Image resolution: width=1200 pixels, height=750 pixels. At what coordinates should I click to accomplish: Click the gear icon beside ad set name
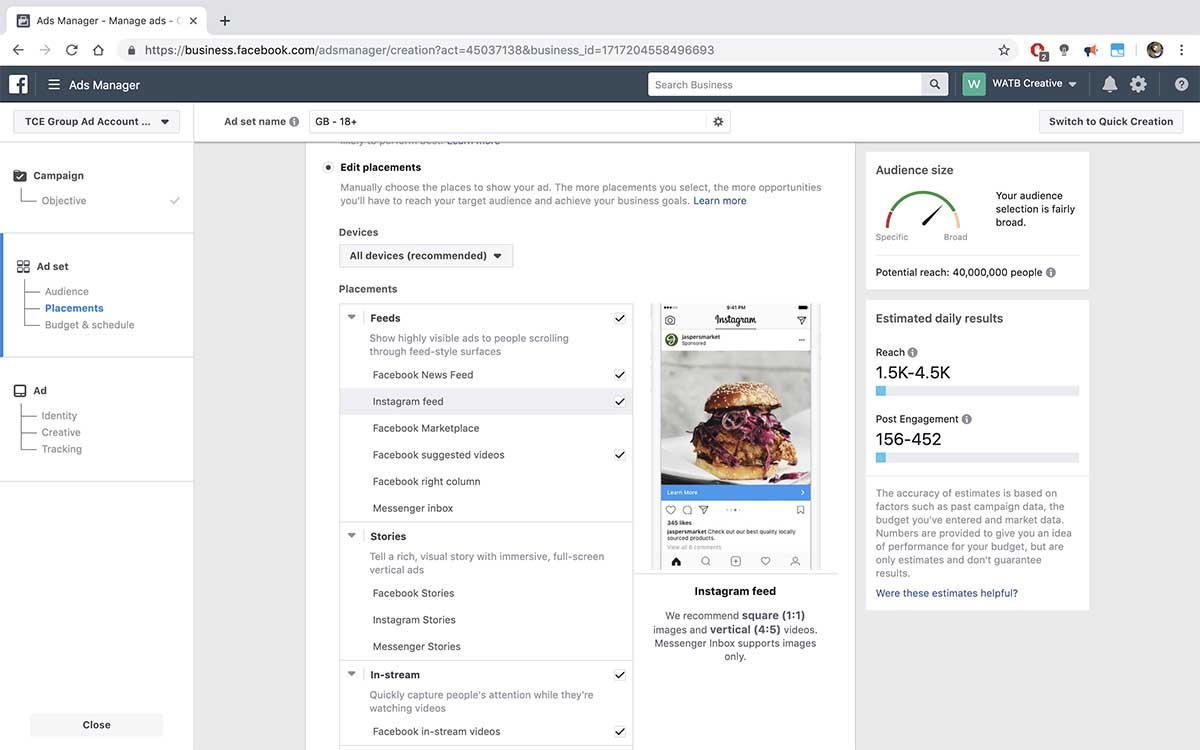point(718,120)
